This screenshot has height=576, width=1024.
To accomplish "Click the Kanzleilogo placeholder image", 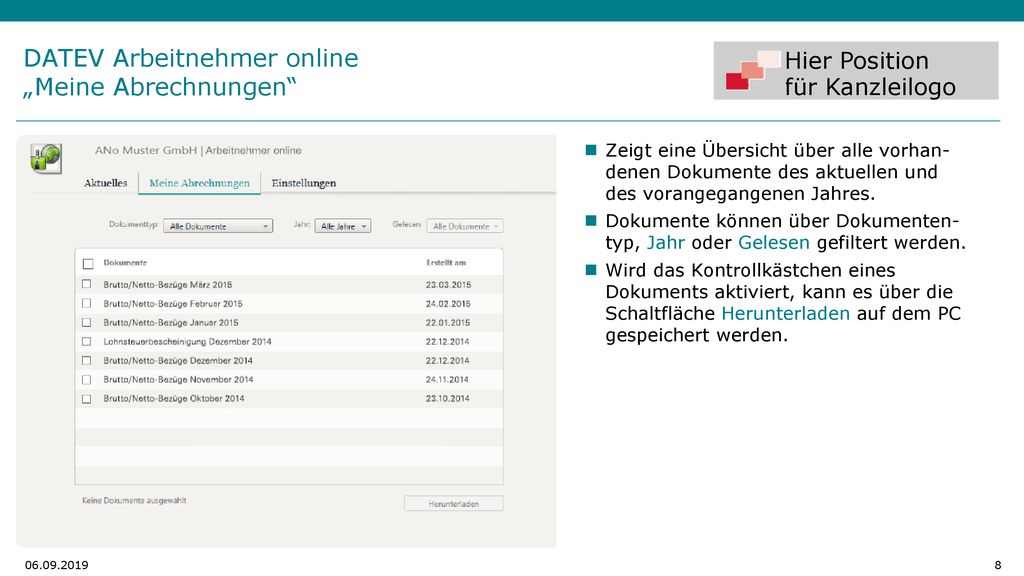I will [x=856, y=71].
